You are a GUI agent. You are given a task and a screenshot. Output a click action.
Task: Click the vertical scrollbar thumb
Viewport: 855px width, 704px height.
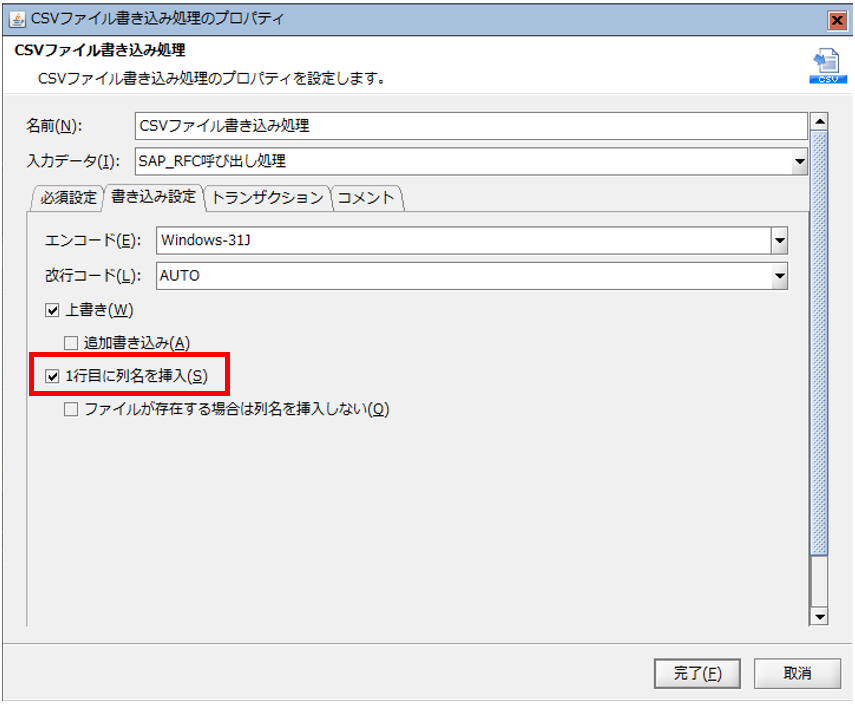click(x=819, y=340)
